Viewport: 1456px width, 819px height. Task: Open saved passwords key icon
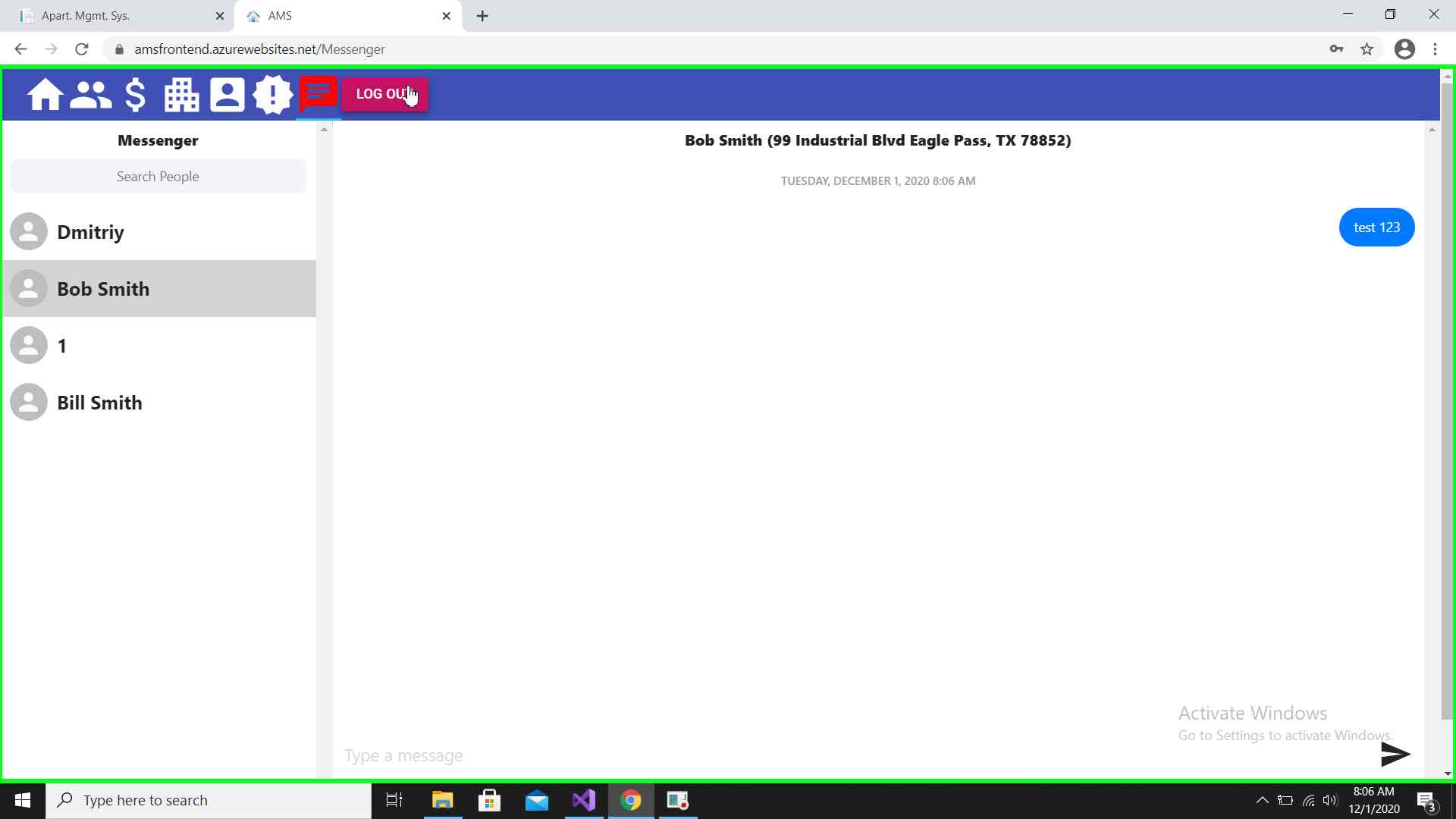1336,49
